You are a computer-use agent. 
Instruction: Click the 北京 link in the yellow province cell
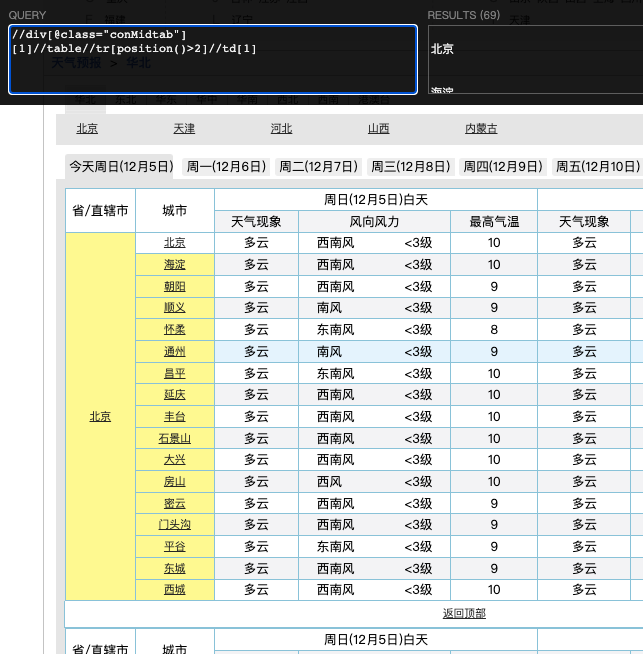click(x=100, y=417)
